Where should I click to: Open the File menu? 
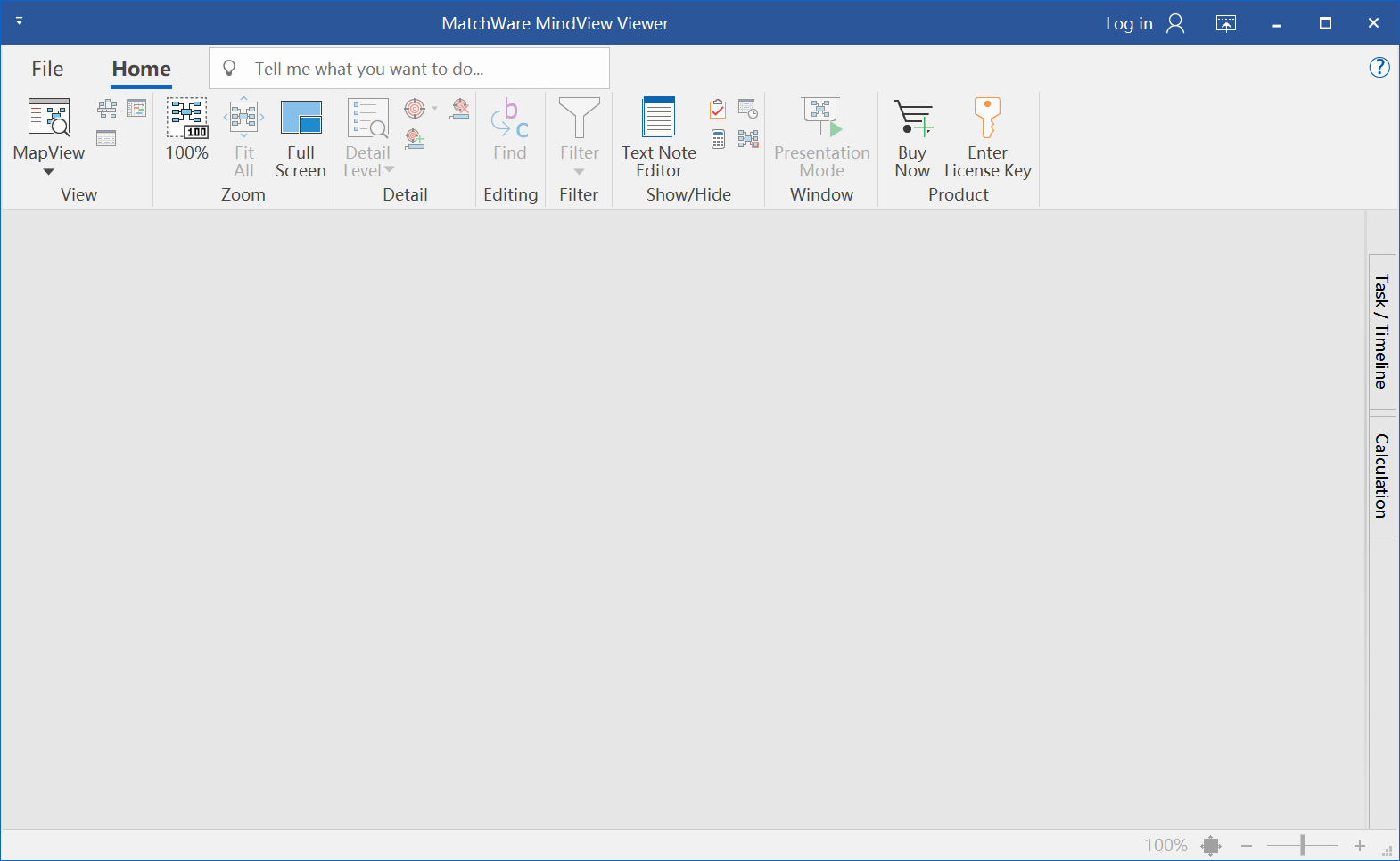47,69
